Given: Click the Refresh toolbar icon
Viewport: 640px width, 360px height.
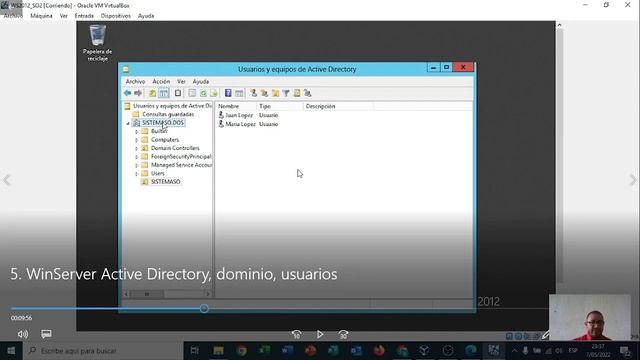Looking at the screenshot, I should [203, 93].
